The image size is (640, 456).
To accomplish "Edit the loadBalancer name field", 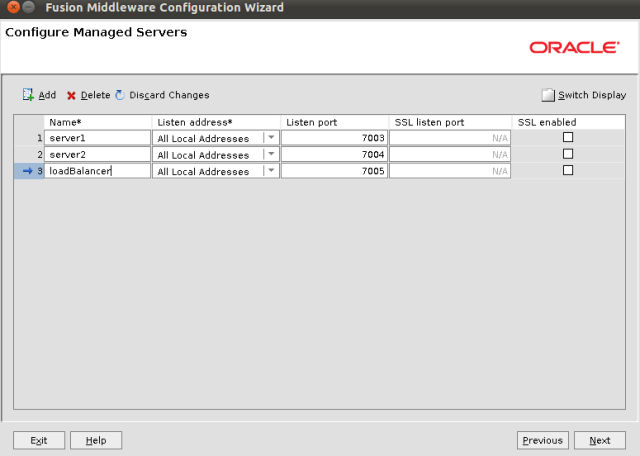I will coord(98,171).
